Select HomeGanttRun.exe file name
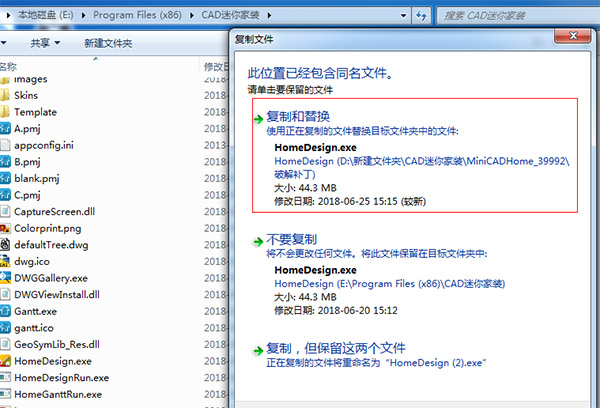 click(x=58, y=395)
